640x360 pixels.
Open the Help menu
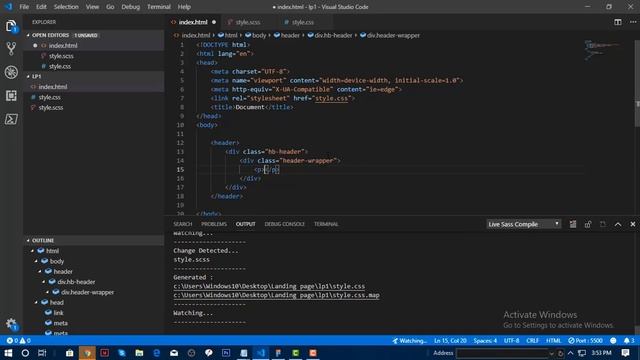coord(184,7)
